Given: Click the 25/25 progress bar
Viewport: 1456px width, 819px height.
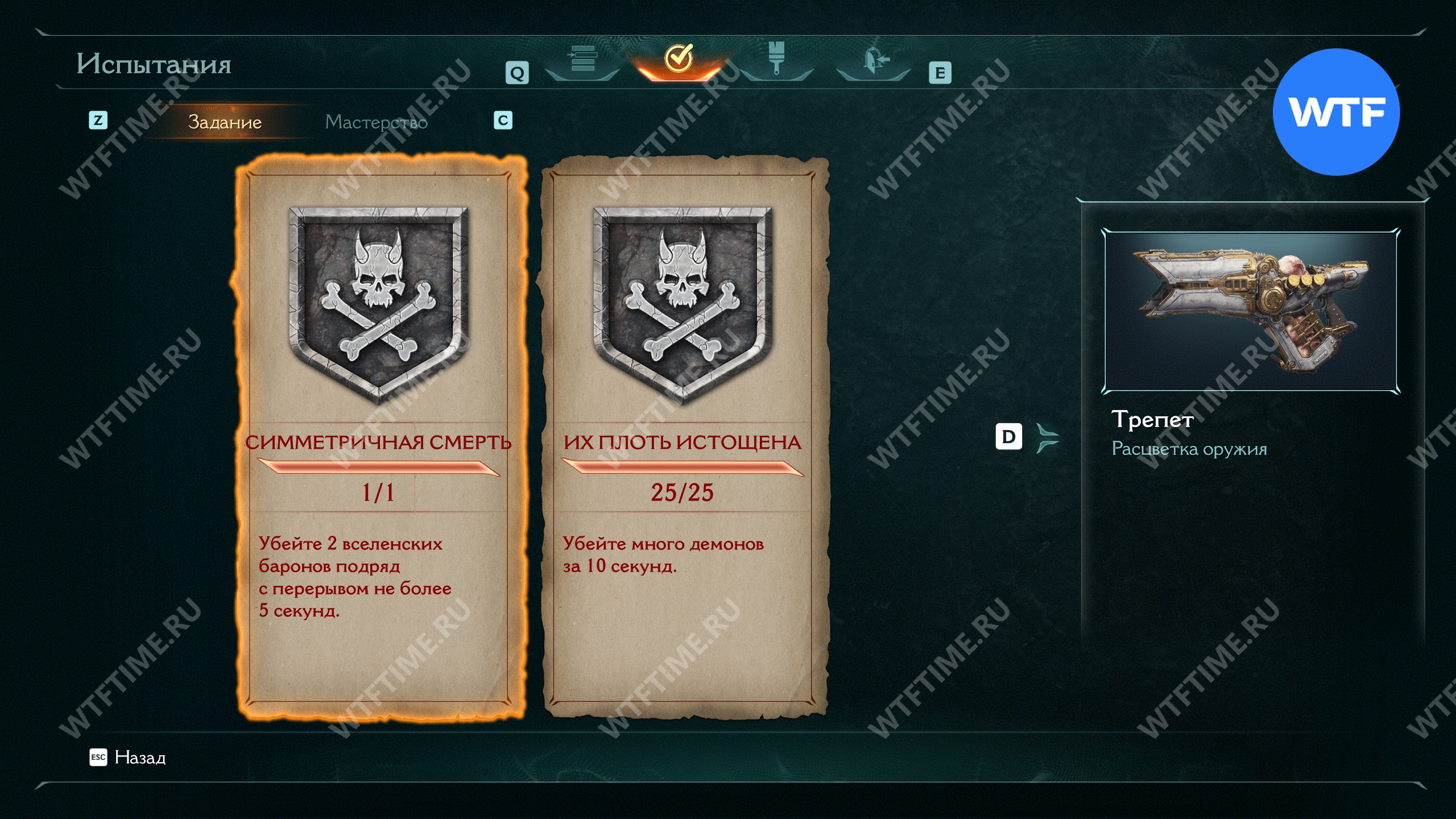Looking at the screenshot, I should 682,468.
